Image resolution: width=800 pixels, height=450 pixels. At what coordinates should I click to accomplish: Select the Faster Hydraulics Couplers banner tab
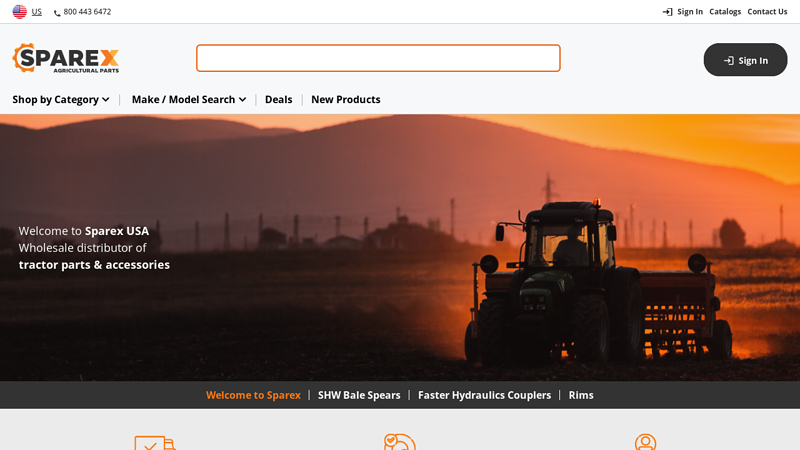pyautogui.click(x=484, y=395)
